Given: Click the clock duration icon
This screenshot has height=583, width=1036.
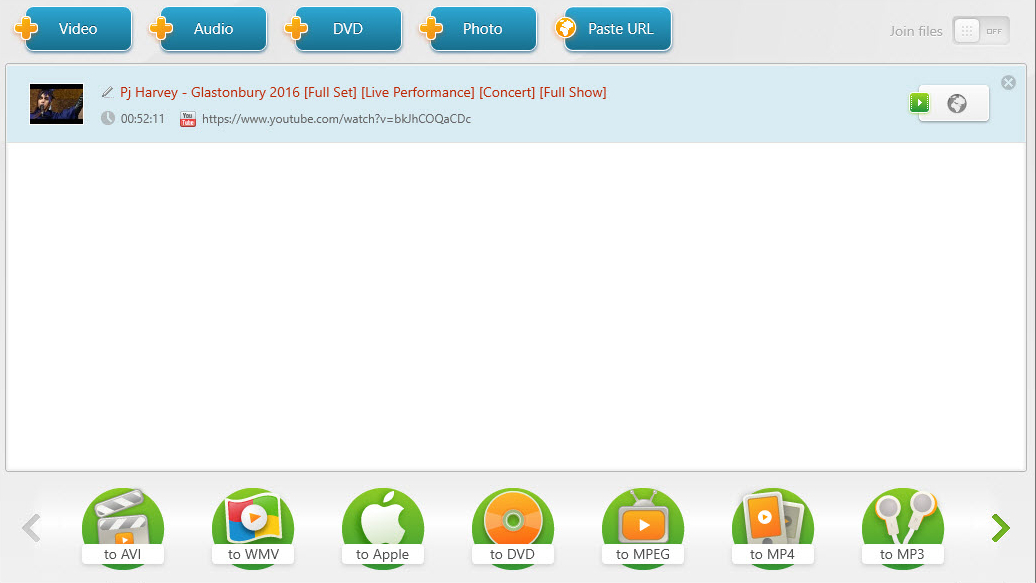Looking at the screenshot, I should [x=108, y=118].
